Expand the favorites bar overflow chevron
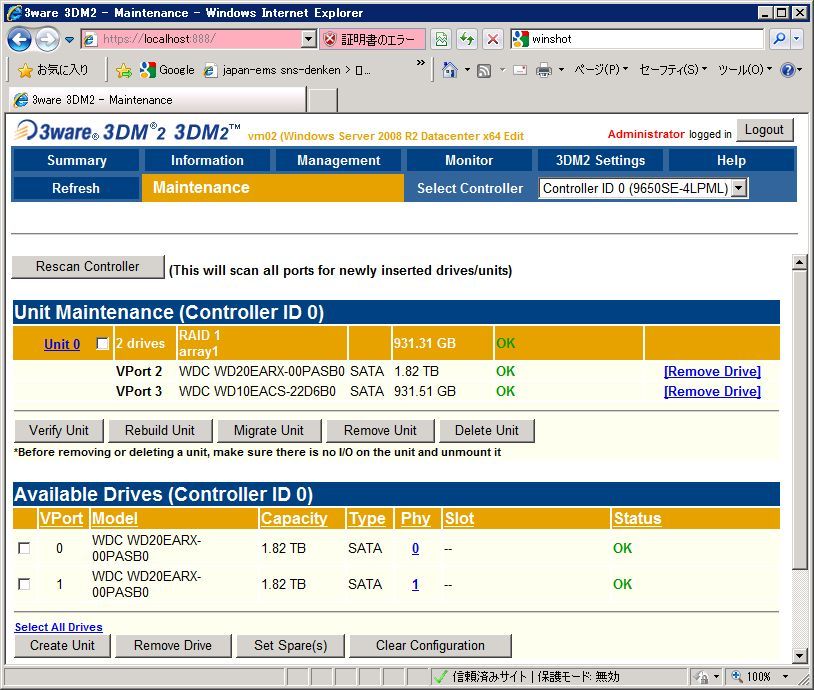The height and width of the screenshot is (690, 814). (x=420, y=63)
